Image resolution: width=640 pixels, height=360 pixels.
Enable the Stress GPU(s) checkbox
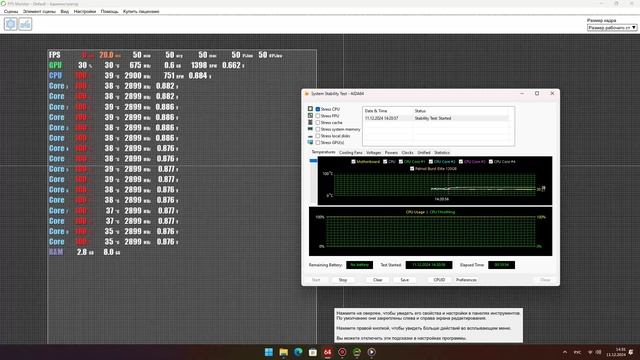318,142
